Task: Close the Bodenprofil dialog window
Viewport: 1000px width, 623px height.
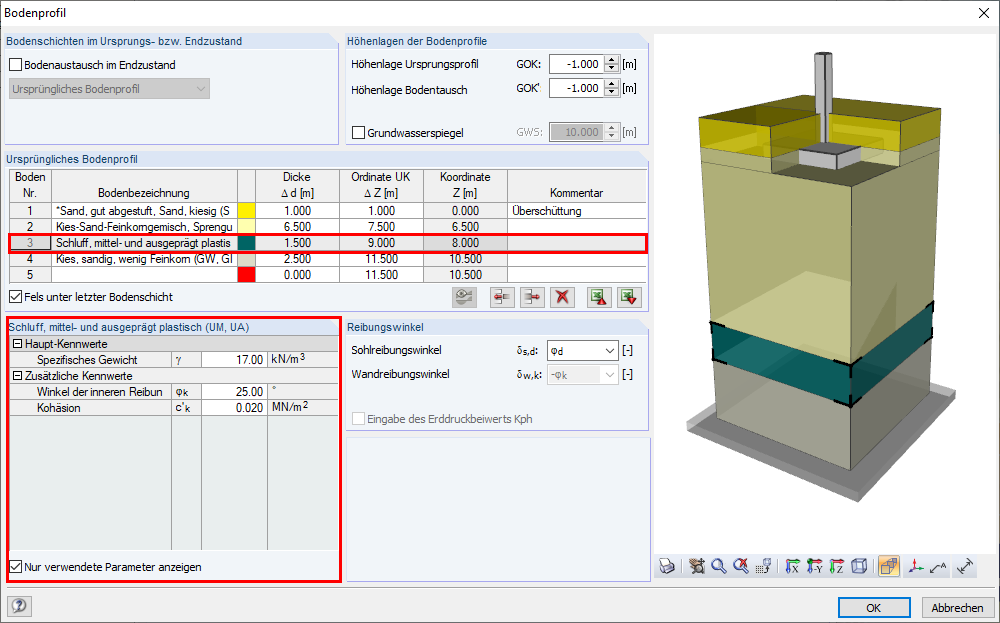Action: click(984, 13)
